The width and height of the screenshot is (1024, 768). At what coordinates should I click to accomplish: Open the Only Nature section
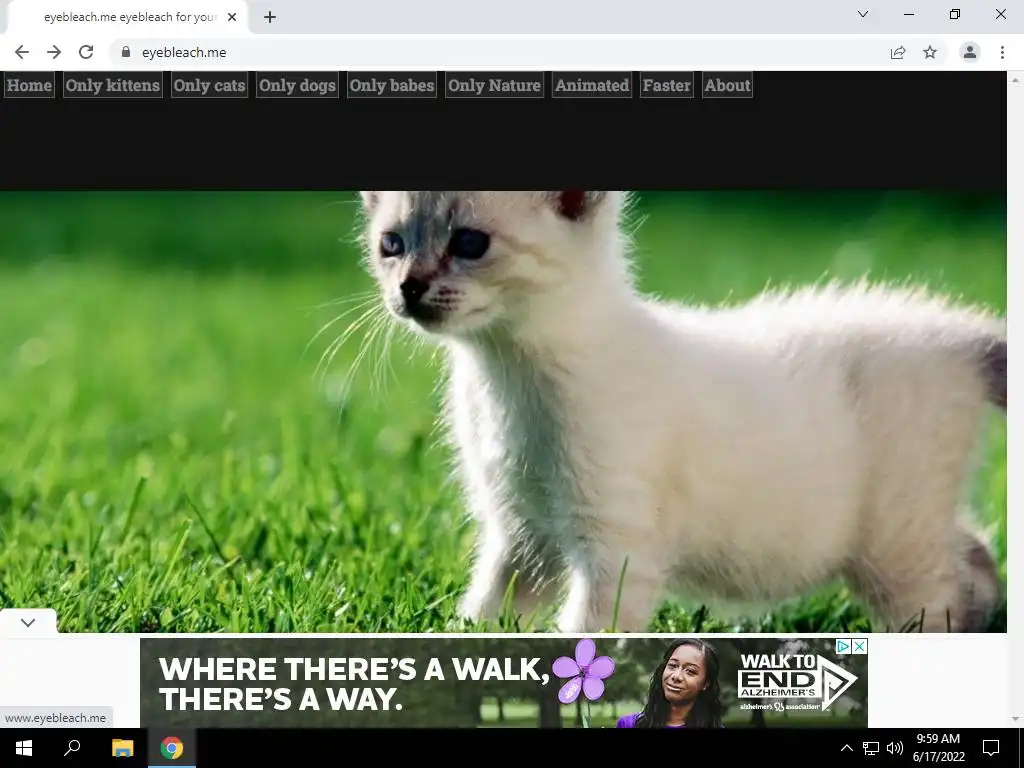click(494, 86)
